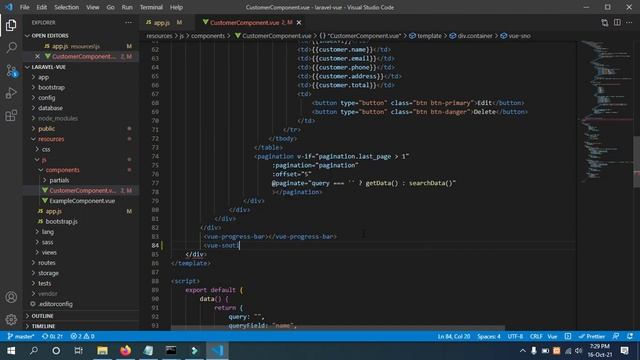Open the Manage gear icon
This screenshot has width=640, height=360.
(x=11, y=319)
